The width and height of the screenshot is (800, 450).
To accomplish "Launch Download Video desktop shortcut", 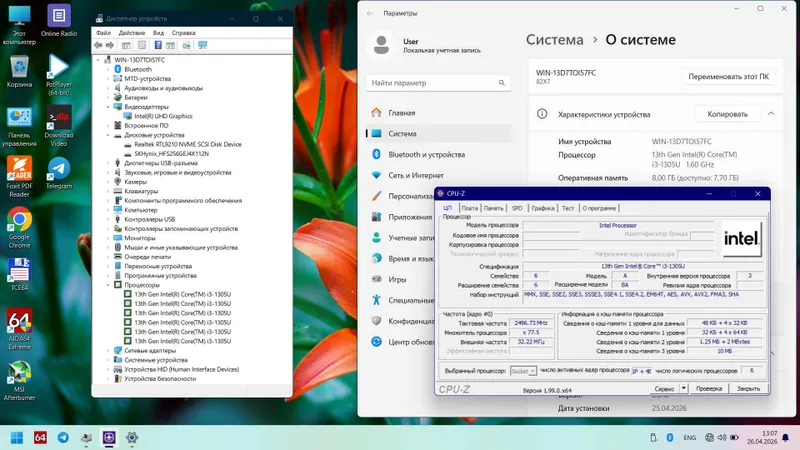I will point(59,127).
